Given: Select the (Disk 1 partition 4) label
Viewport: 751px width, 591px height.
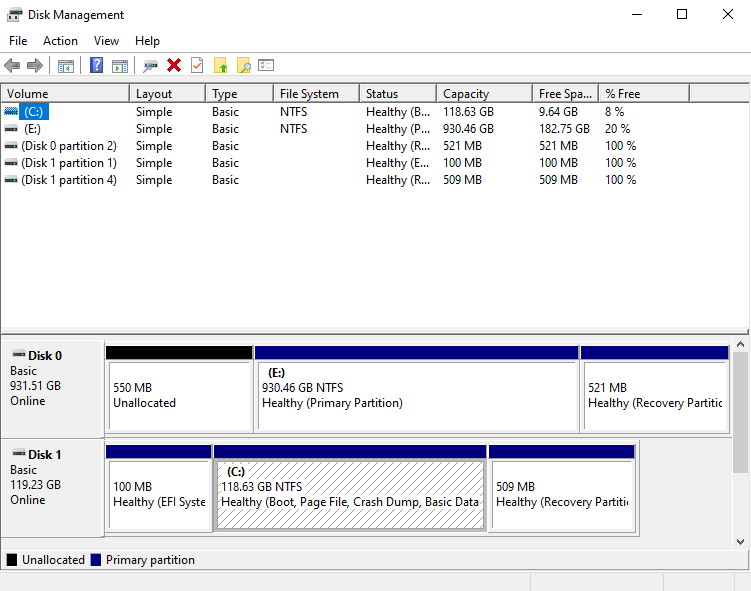Looking at the screenshot, I should pyautogui.click(x=69, y=180).
